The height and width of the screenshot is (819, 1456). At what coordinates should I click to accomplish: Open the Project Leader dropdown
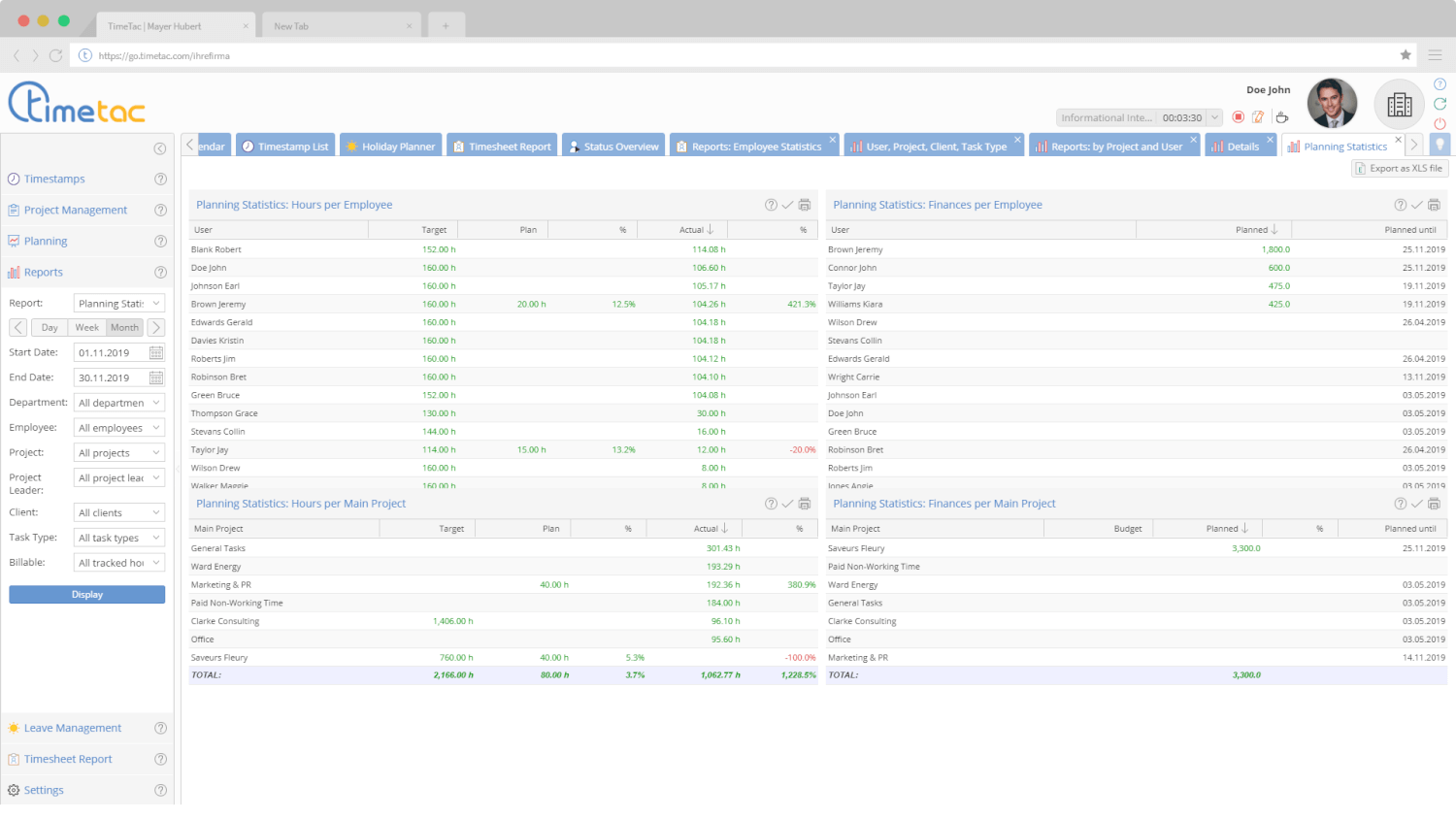(x=119, y=477)
